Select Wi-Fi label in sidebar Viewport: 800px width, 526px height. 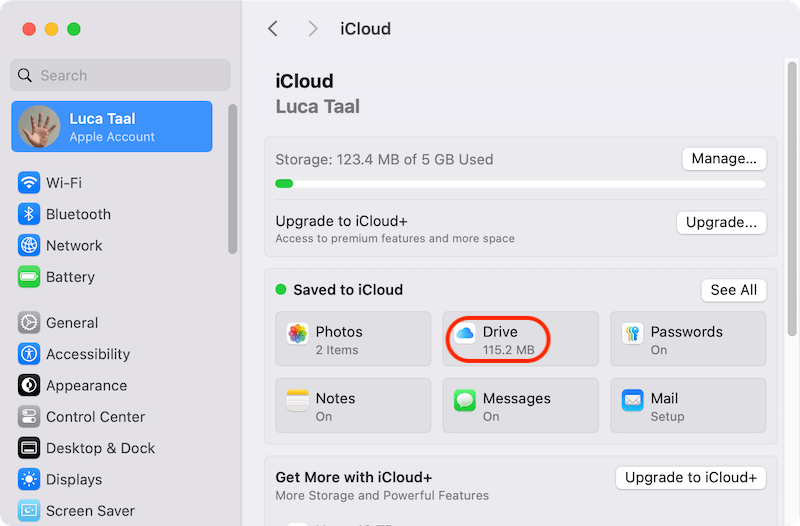[64, 183]
